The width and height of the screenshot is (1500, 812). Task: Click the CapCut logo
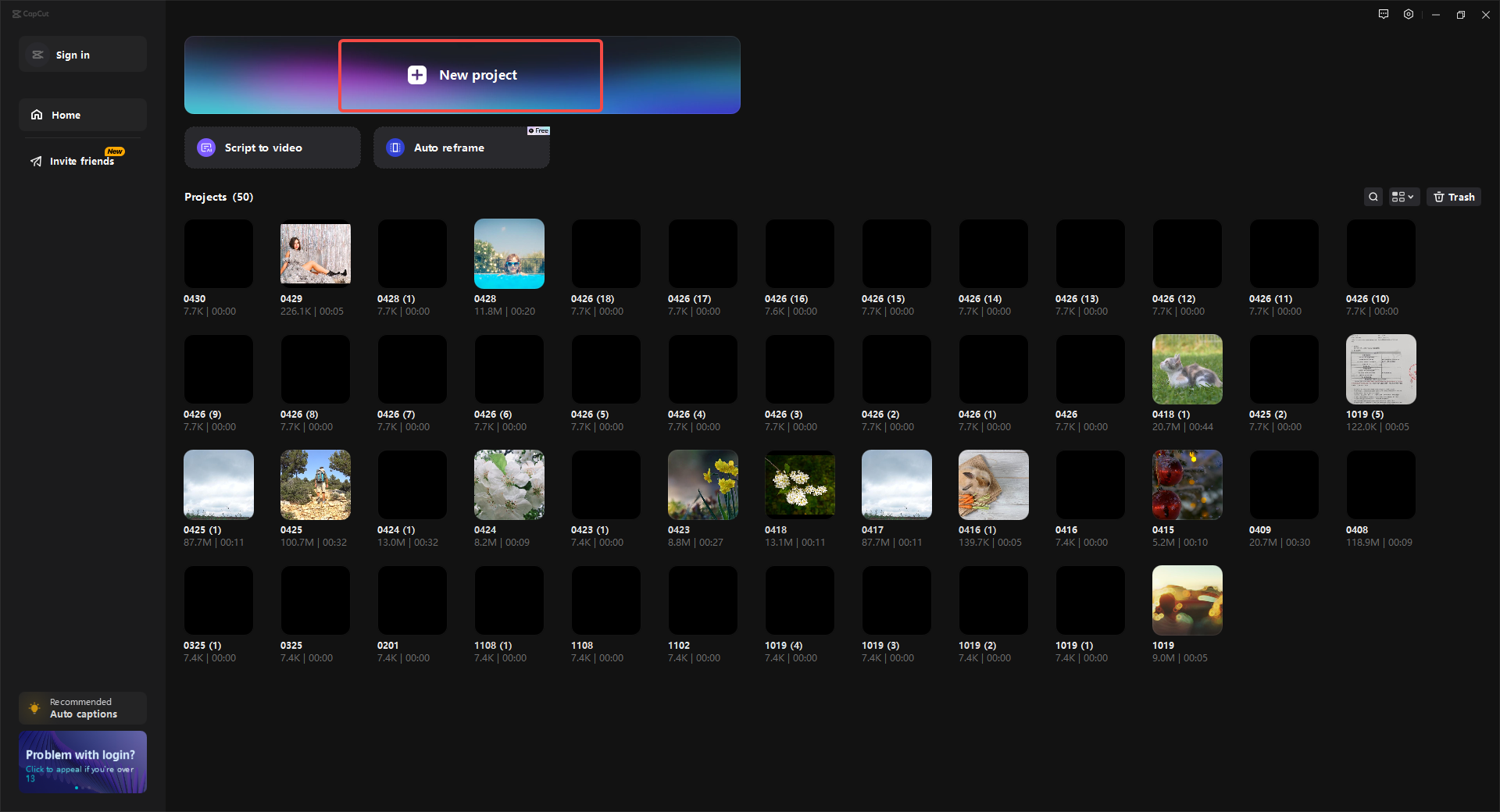pyautogui.click(x=31, y=13)
